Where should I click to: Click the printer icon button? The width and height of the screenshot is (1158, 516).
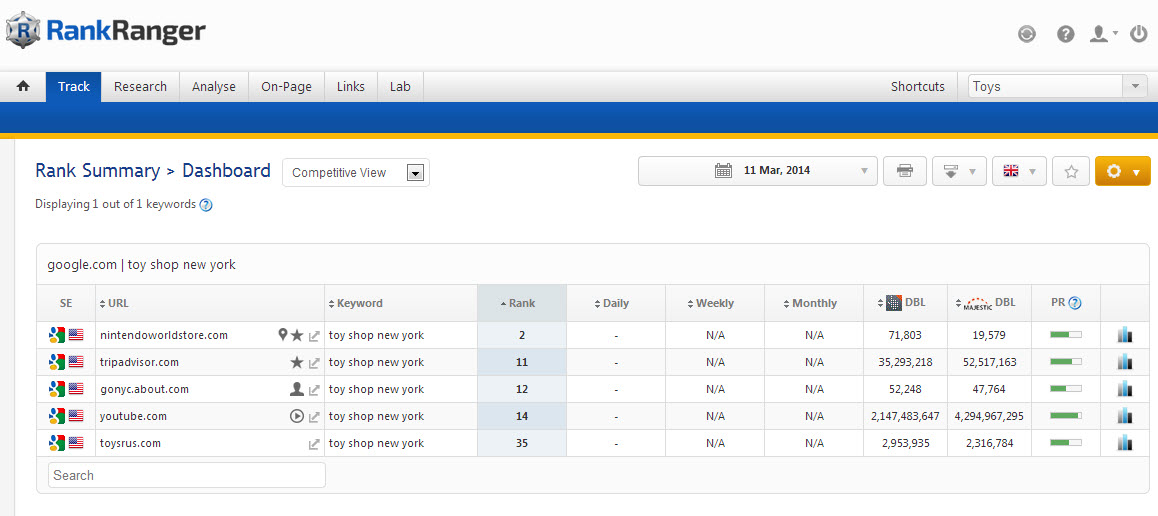(x=905, y=171)
